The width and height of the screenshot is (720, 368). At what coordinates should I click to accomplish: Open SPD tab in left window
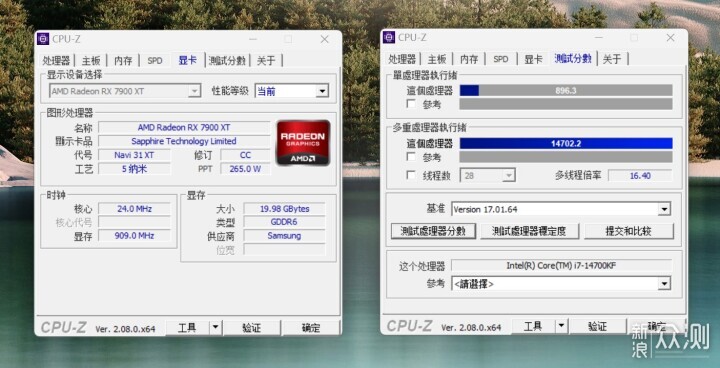(155, 61)
